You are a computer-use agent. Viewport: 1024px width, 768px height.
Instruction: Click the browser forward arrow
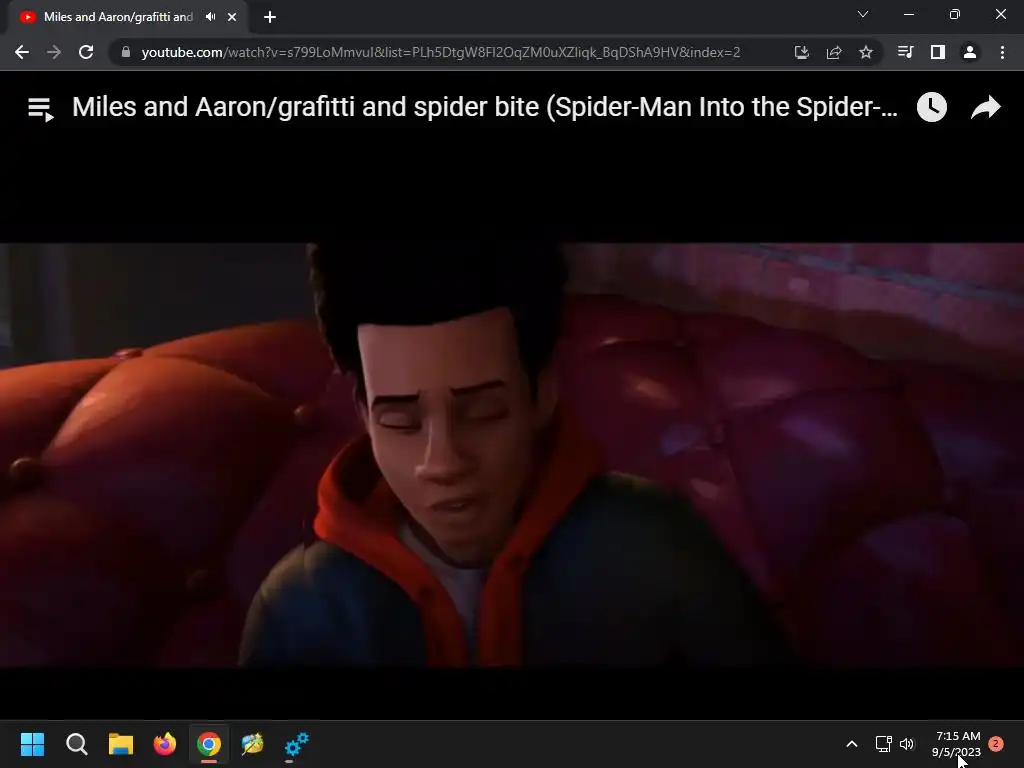pyautogui.click(x=54, y=52)
